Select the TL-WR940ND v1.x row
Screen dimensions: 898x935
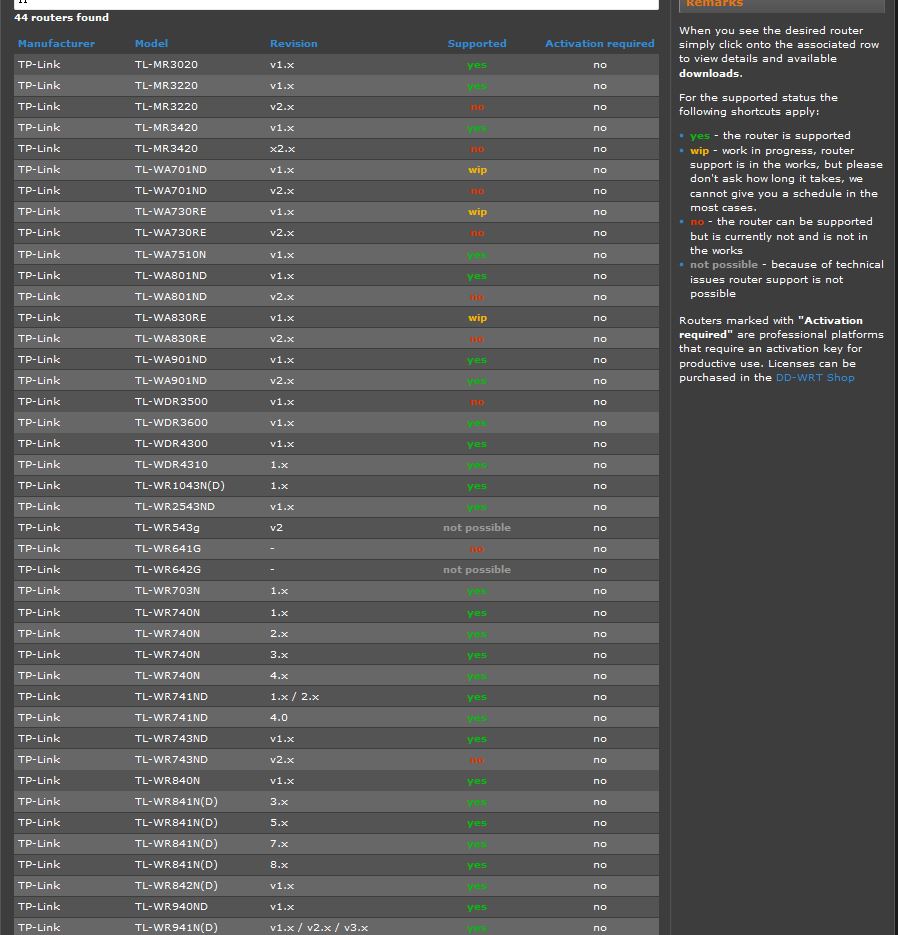coord(336,907)
